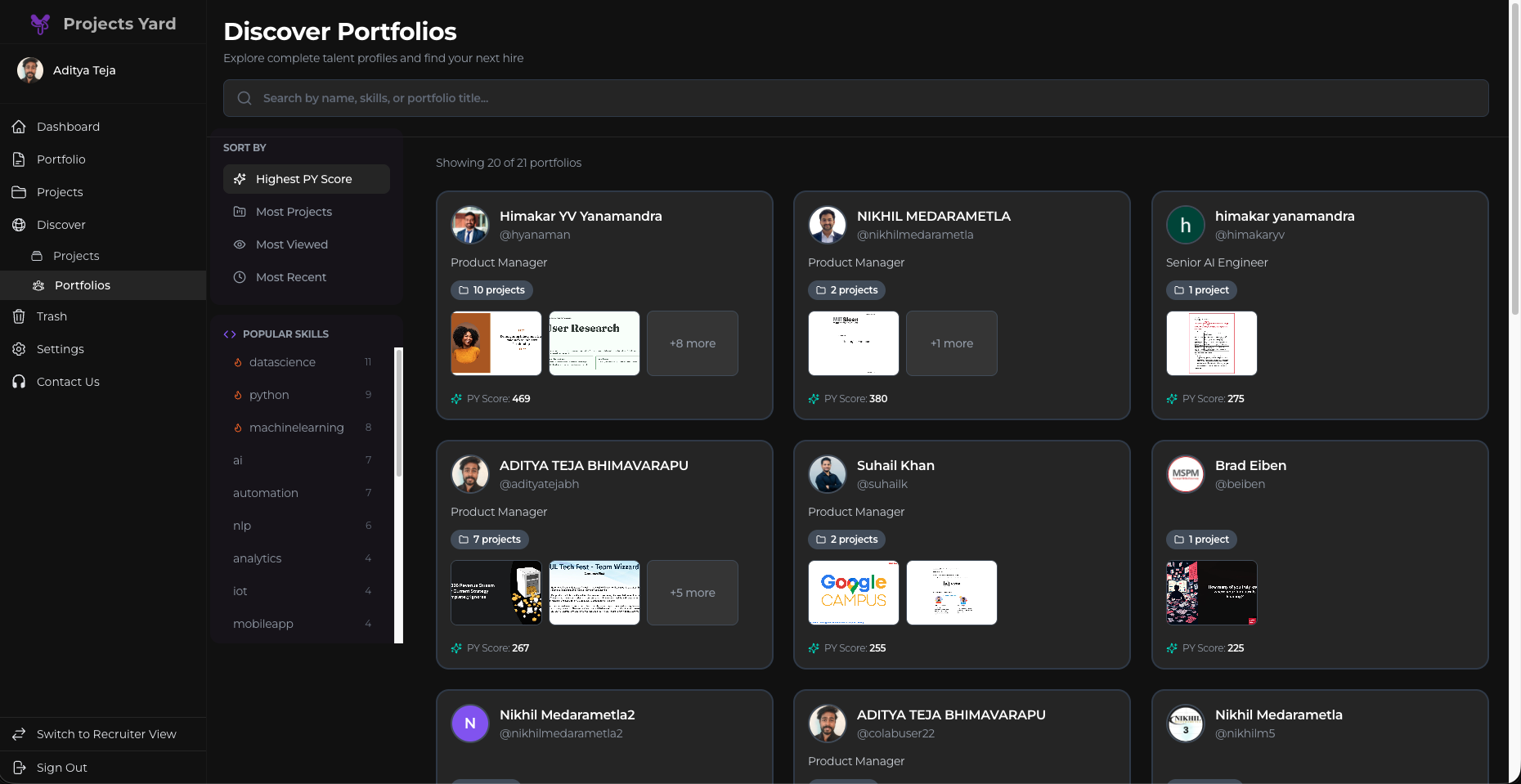Click the '+1 more' tile on NIKHIL MEDARAMETLA card
1521x784 pixels.
(952, 343)
